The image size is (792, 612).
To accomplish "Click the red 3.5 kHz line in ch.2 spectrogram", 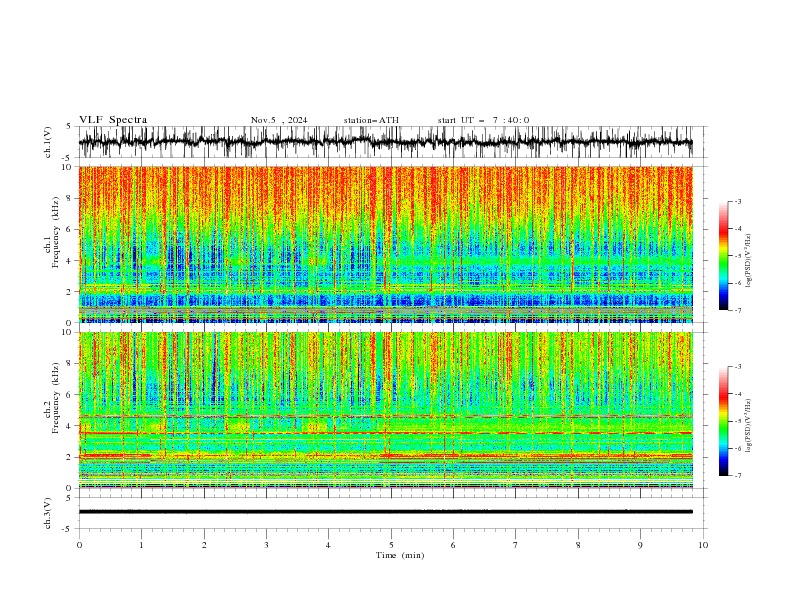I will tap(385, 433).
